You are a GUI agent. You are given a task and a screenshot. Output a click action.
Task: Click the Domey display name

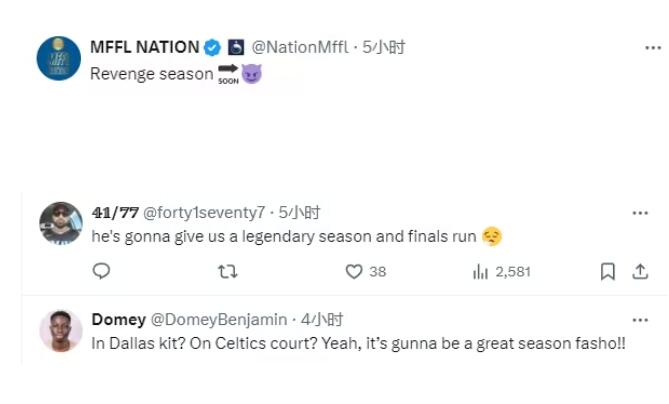[x=118, y=320]
